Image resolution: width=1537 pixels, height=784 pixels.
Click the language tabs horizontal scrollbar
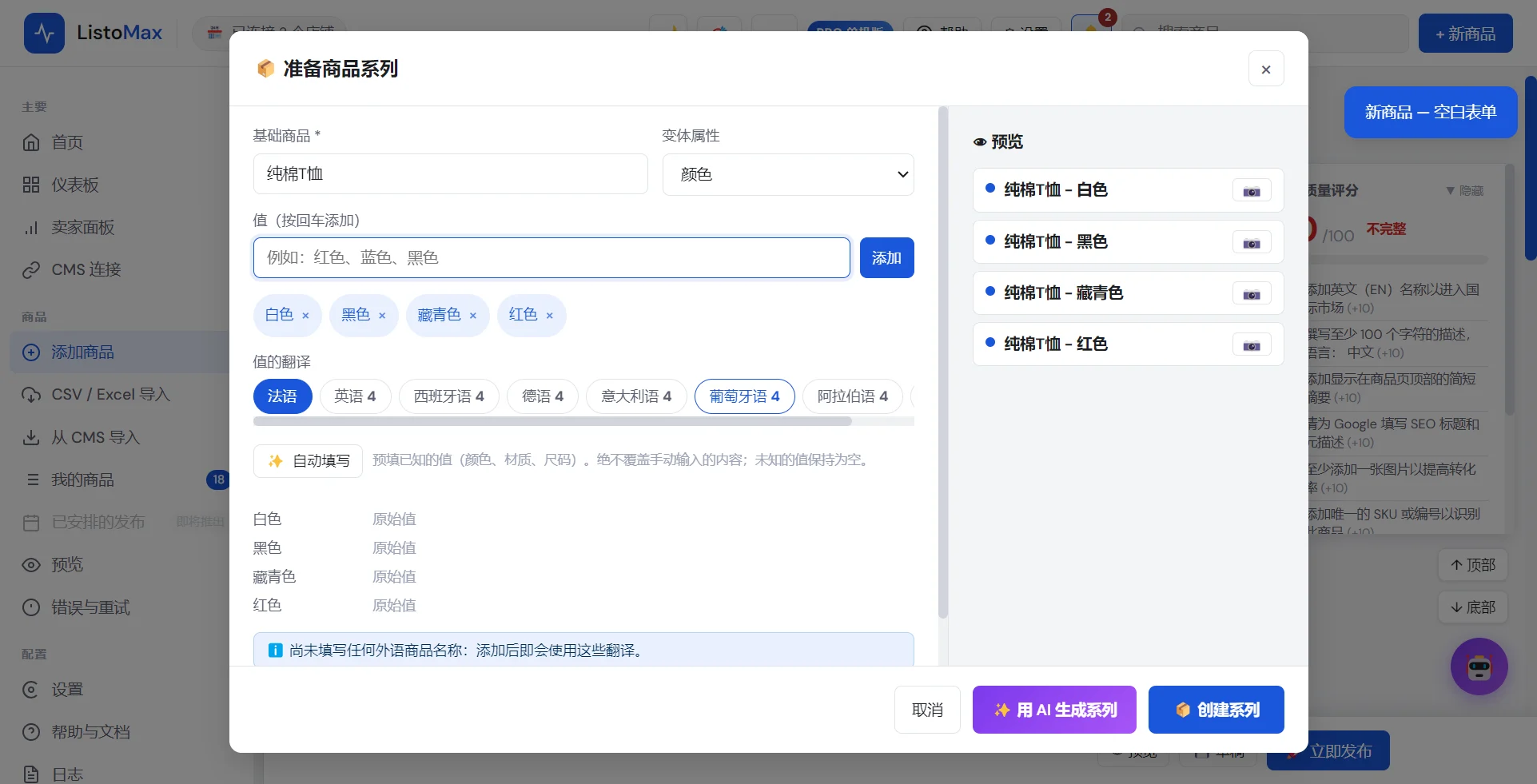(552, 421)
